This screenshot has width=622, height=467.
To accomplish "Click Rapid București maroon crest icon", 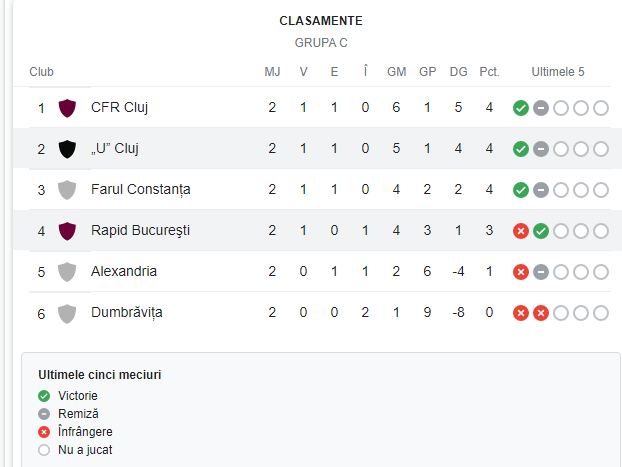I will coord(68,231).
